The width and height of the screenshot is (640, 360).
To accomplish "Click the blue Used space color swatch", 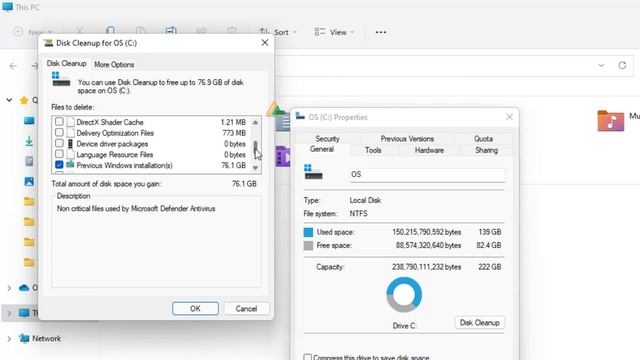I will coord(308,232).
